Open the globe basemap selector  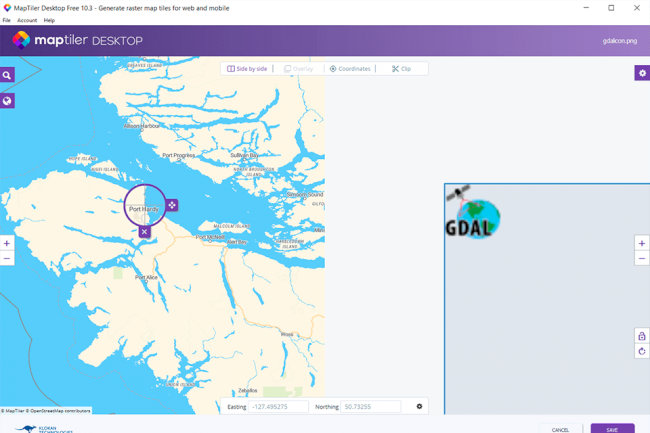[x=7, y=101]
